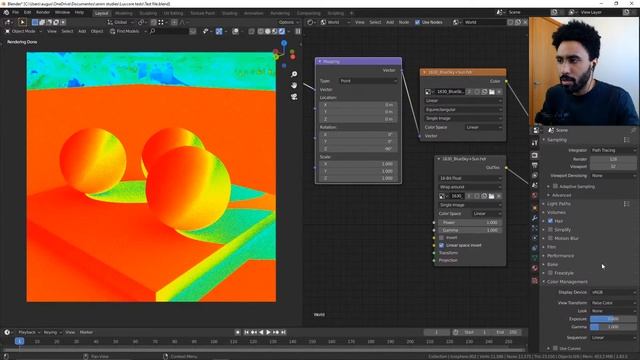Open the Texture properties tab icon

pos(535,280)
